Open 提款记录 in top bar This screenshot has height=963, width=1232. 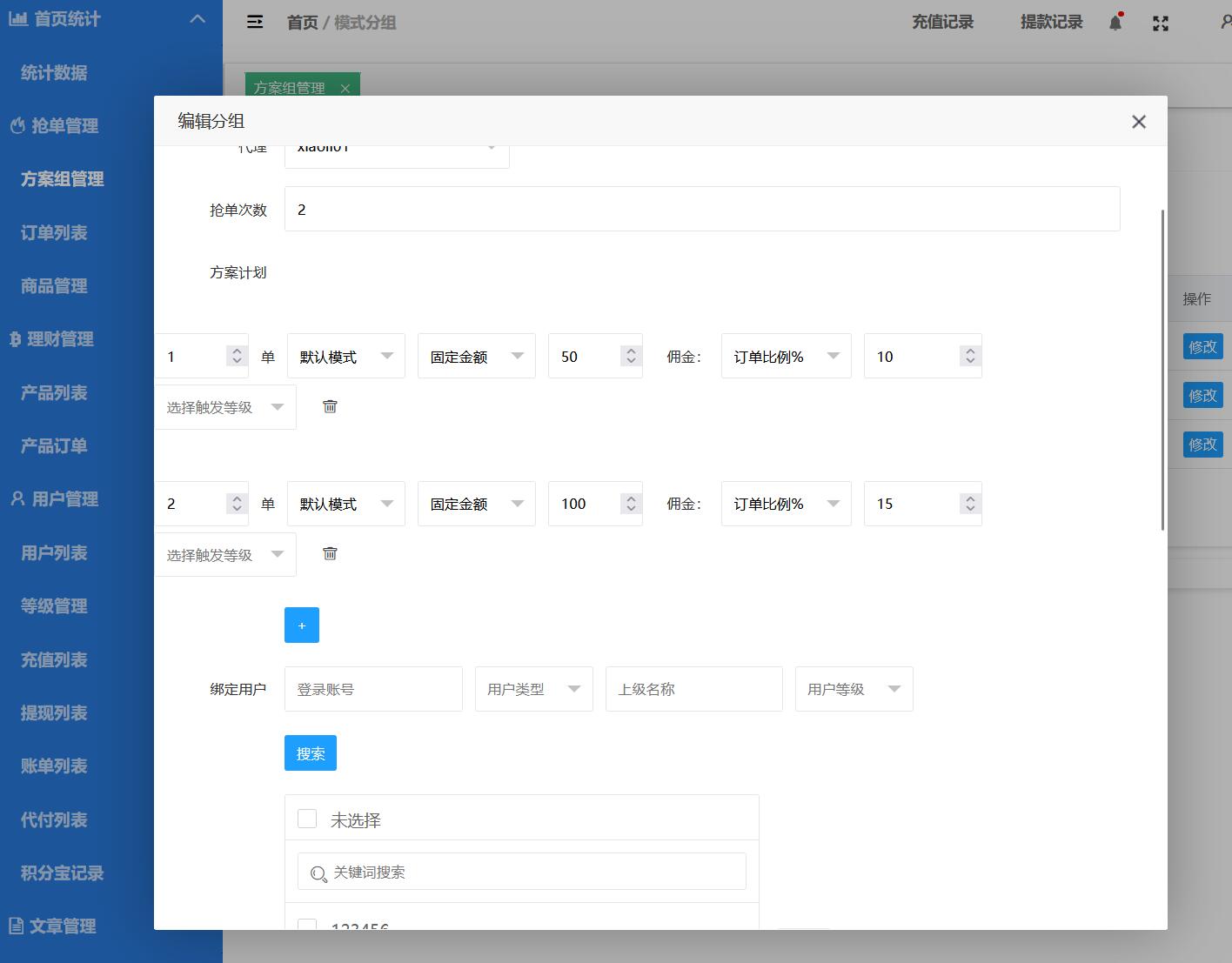tap(1051, 23)
